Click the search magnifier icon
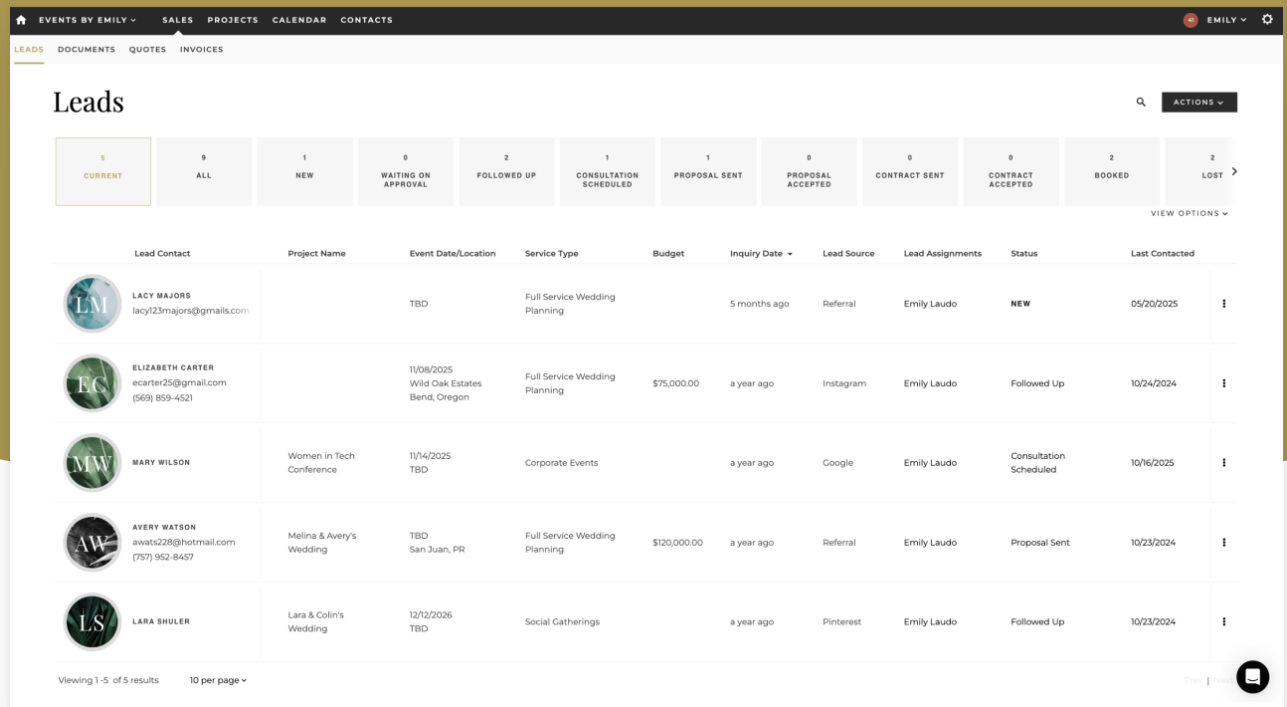 pos(1141,102)
